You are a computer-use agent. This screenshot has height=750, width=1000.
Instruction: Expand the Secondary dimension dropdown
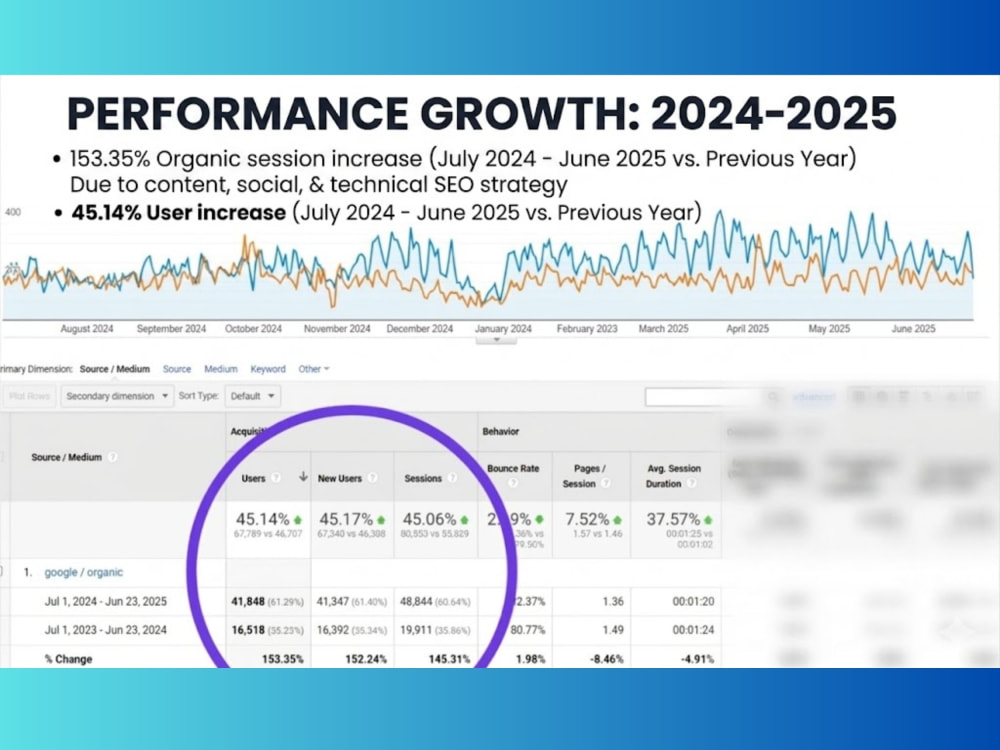(117, 396)
